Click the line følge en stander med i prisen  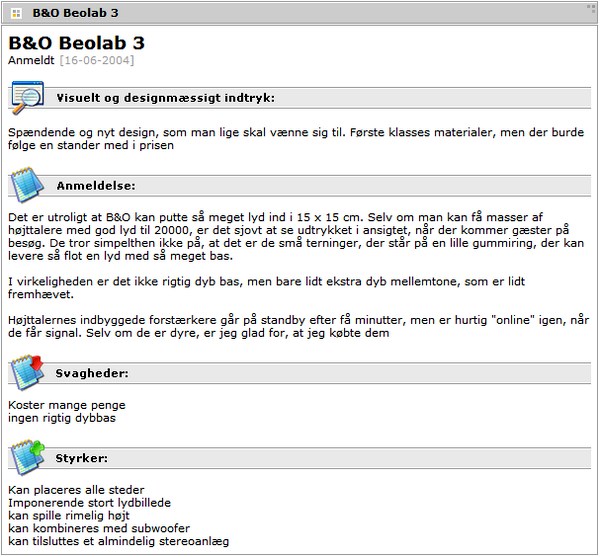click(91, 145)
